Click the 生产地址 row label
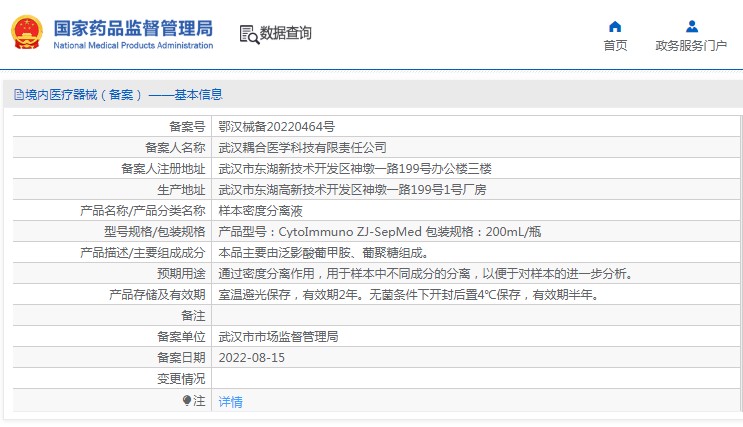This screenshot has height=427, width=743. [x=181, y=190]
